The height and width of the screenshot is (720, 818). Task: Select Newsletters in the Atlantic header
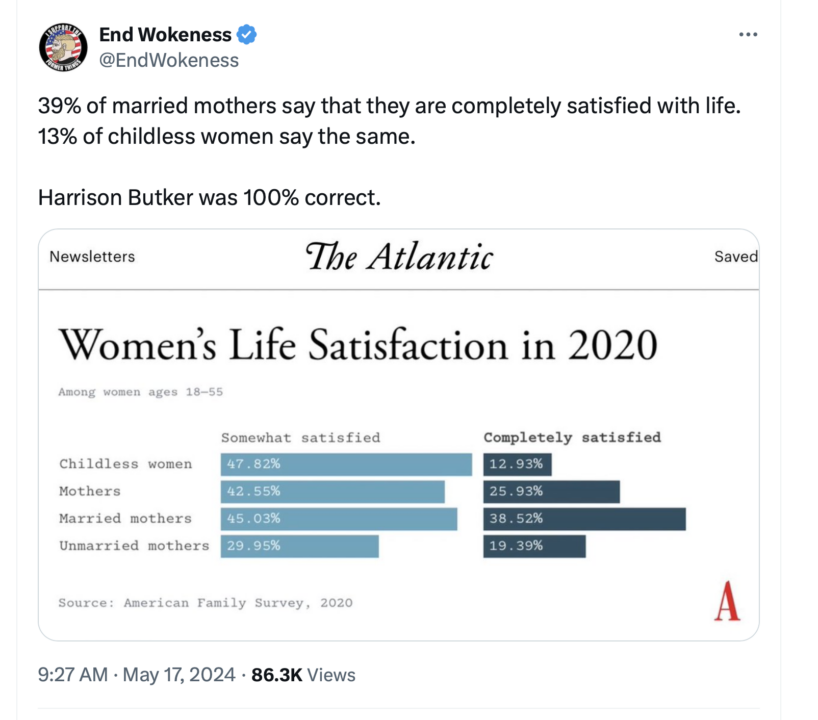[x=92, y=257]
